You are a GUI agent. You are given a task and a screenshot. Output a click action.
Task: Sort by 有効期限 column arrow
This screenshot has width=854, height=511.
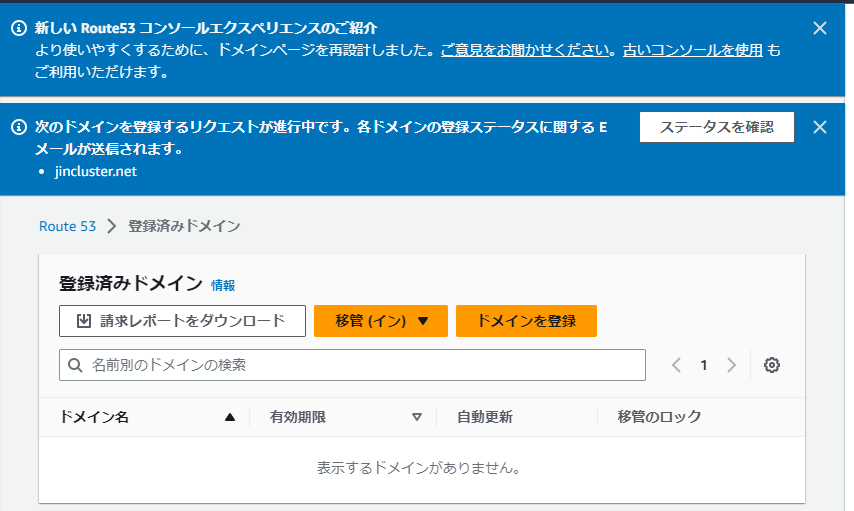point(417,417)
